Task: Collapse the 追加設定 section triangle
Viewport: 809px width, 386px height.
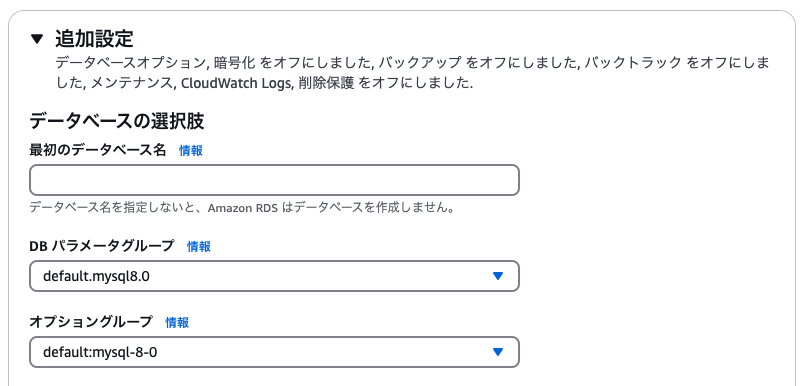Action: point(37,39)
